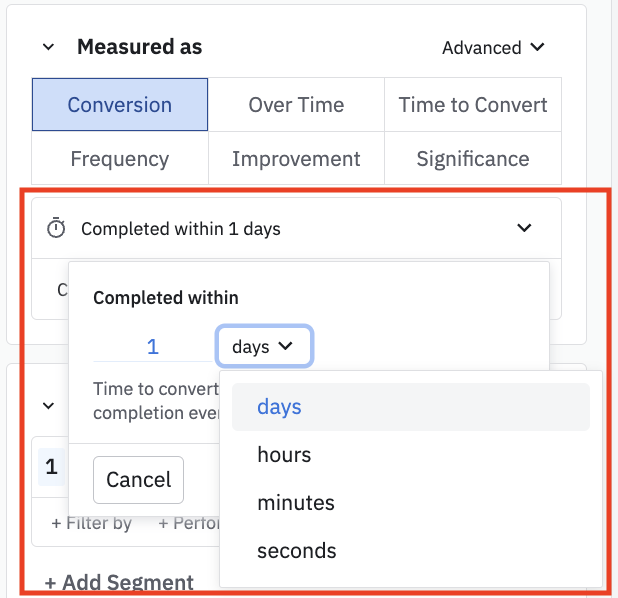Switch to Time to Convert tab
This screenshot has width=618, height=598.
point(473,105)
